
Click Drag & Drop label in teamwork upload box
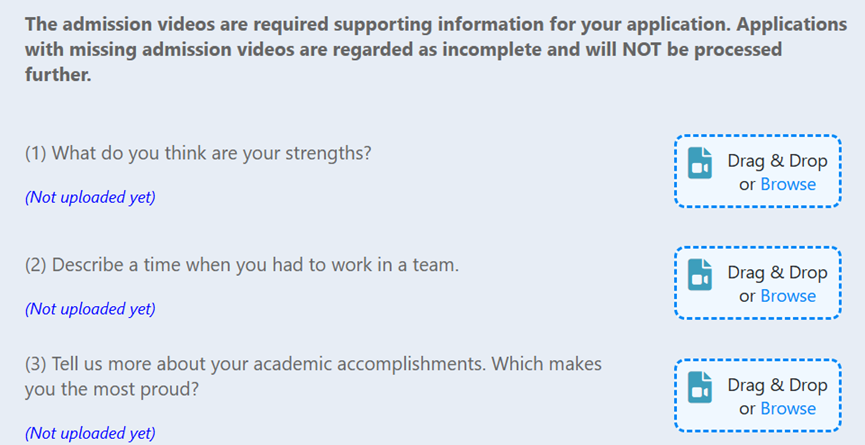click(777, 273)
